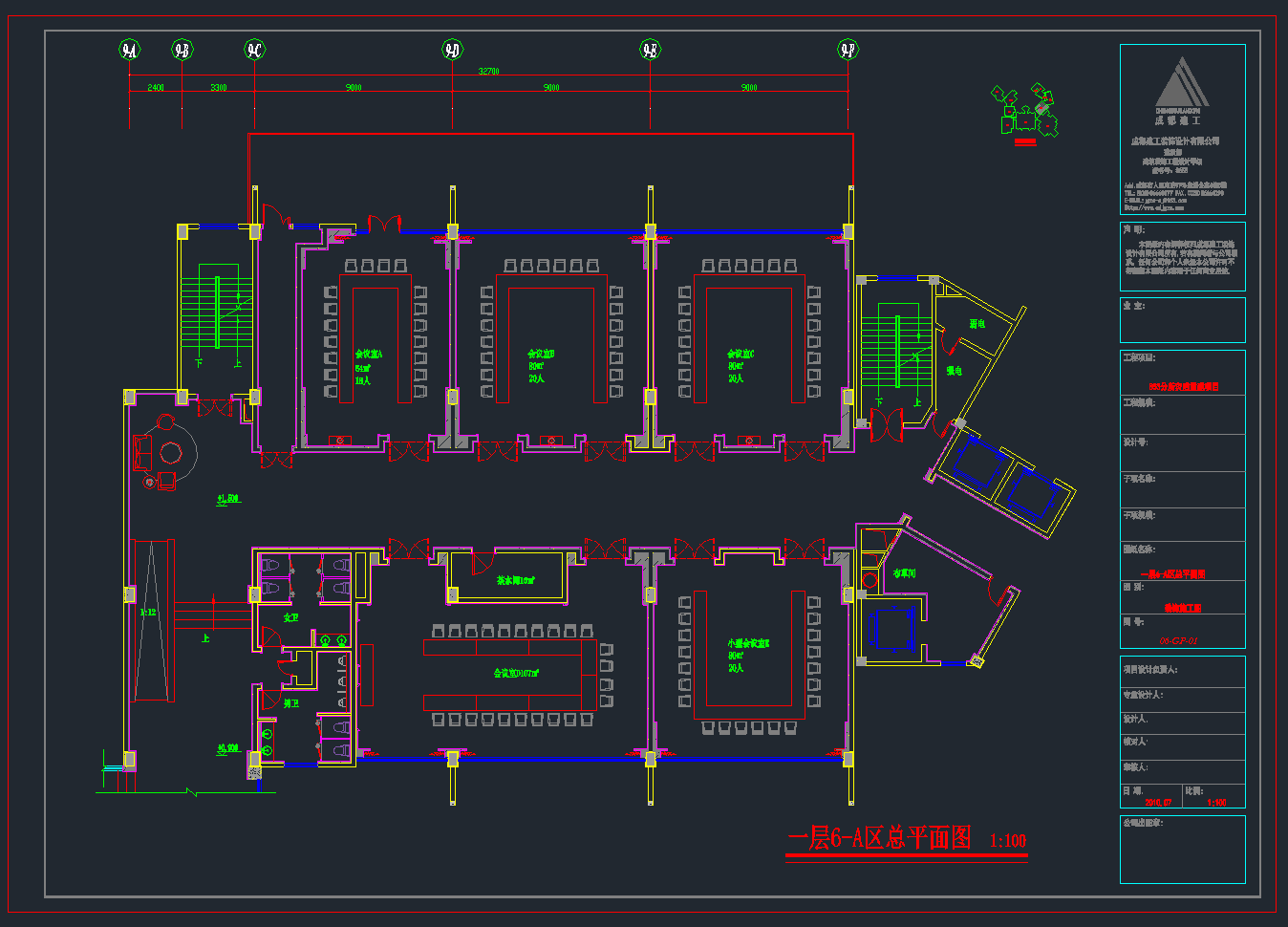Select the 茶水间 room label
Image resolution: width=1288 pixels, height=927 pixels.
(x=515, y=580)
